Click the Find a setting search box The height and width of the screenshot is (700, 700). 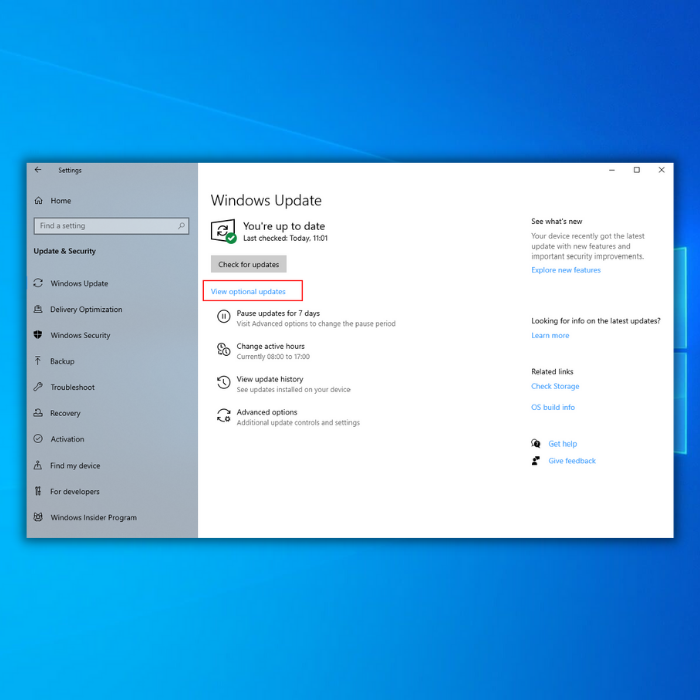111,226
